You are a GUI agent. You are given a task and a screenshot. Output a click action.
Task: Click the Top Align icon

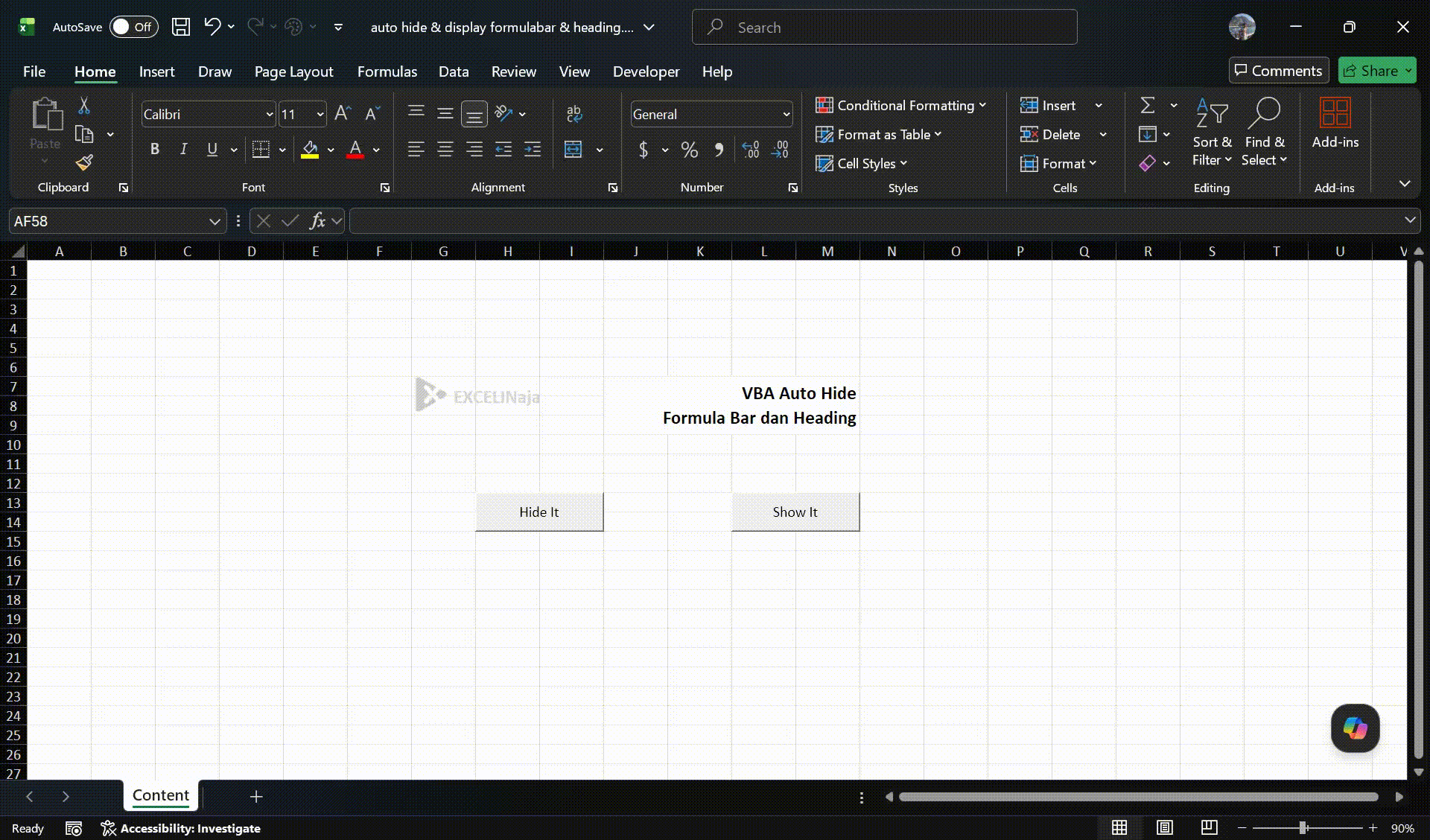click(416, 113)
